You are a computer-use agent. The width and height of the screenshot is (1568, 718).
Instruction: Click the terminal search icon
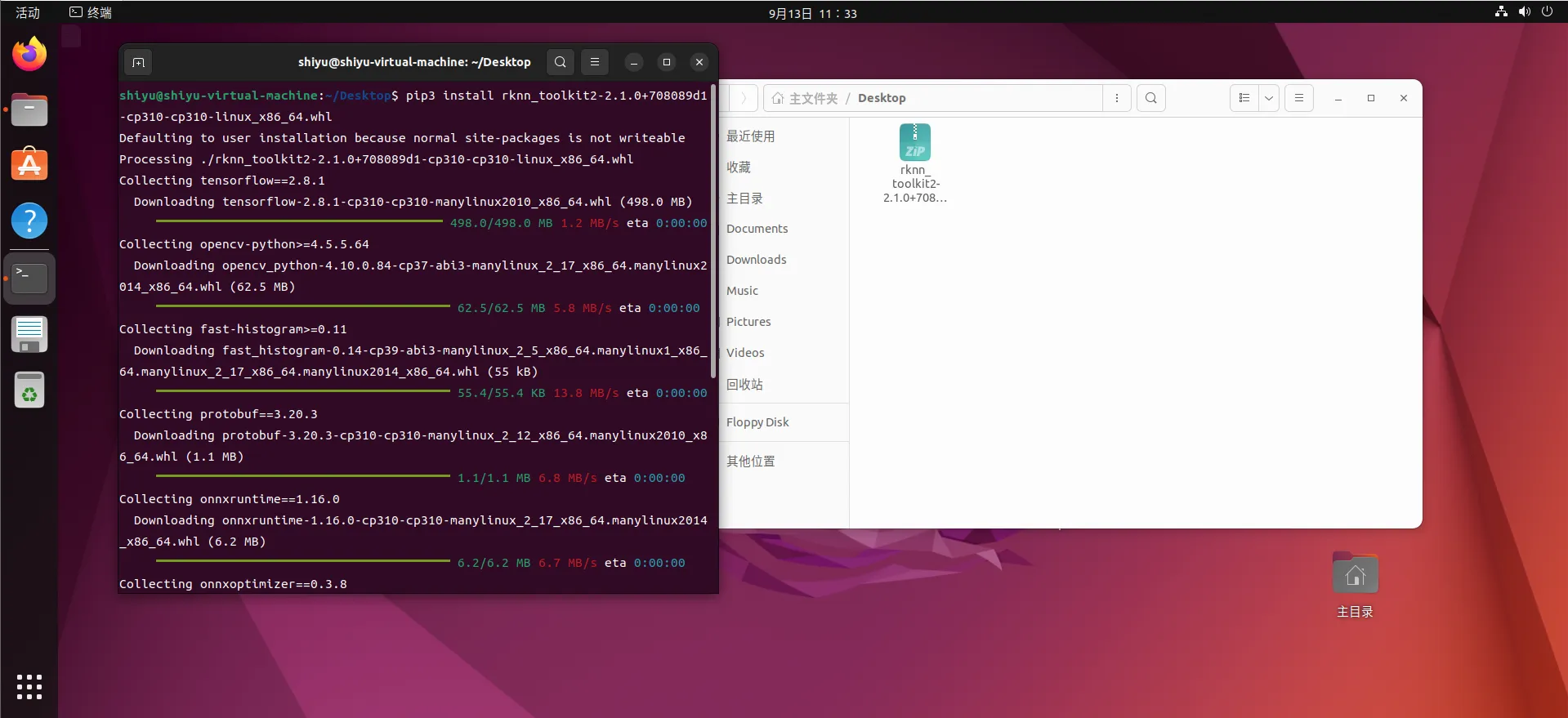[x=560, y=62]
